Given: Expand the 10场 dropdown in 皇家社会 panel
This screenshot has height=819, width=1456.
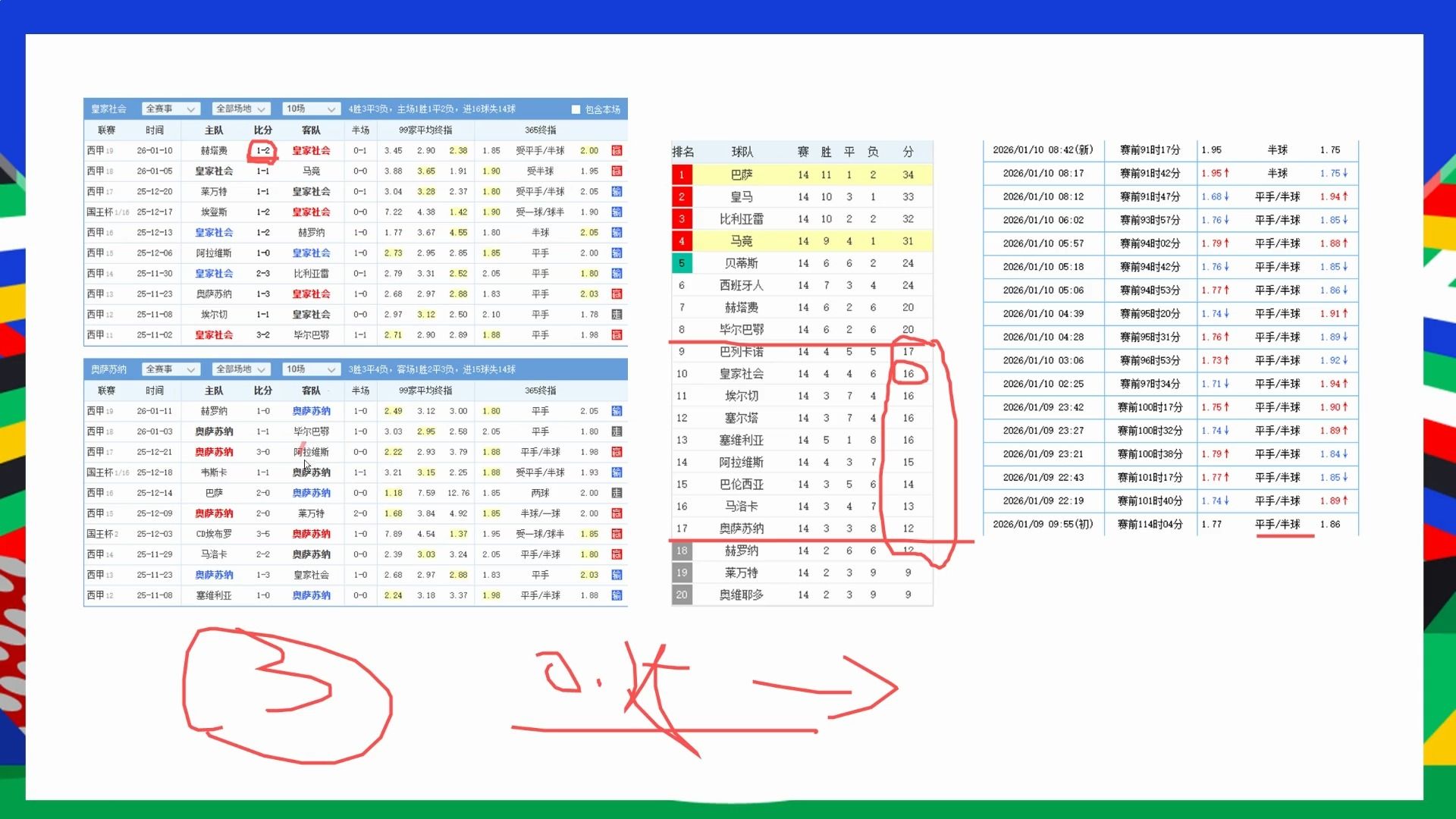Looking at the screenshot, I should 310,109.
